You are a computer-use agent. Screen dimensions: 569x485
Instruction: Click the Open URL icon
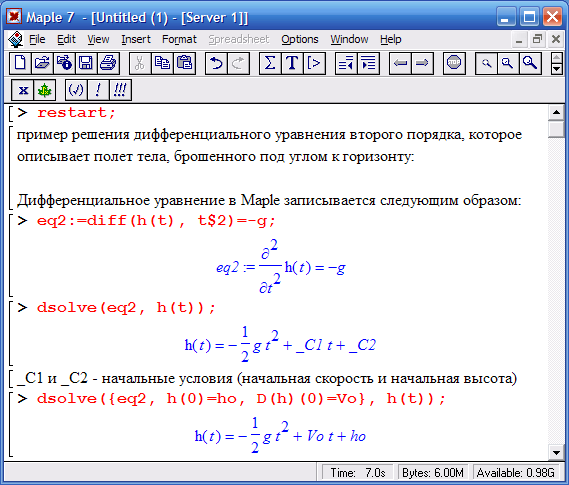64,63
